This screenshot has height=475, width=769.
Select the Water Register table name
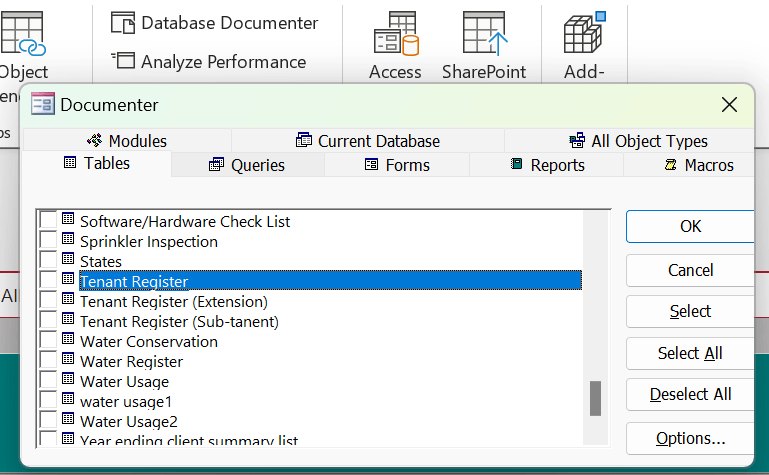[131, 362]
